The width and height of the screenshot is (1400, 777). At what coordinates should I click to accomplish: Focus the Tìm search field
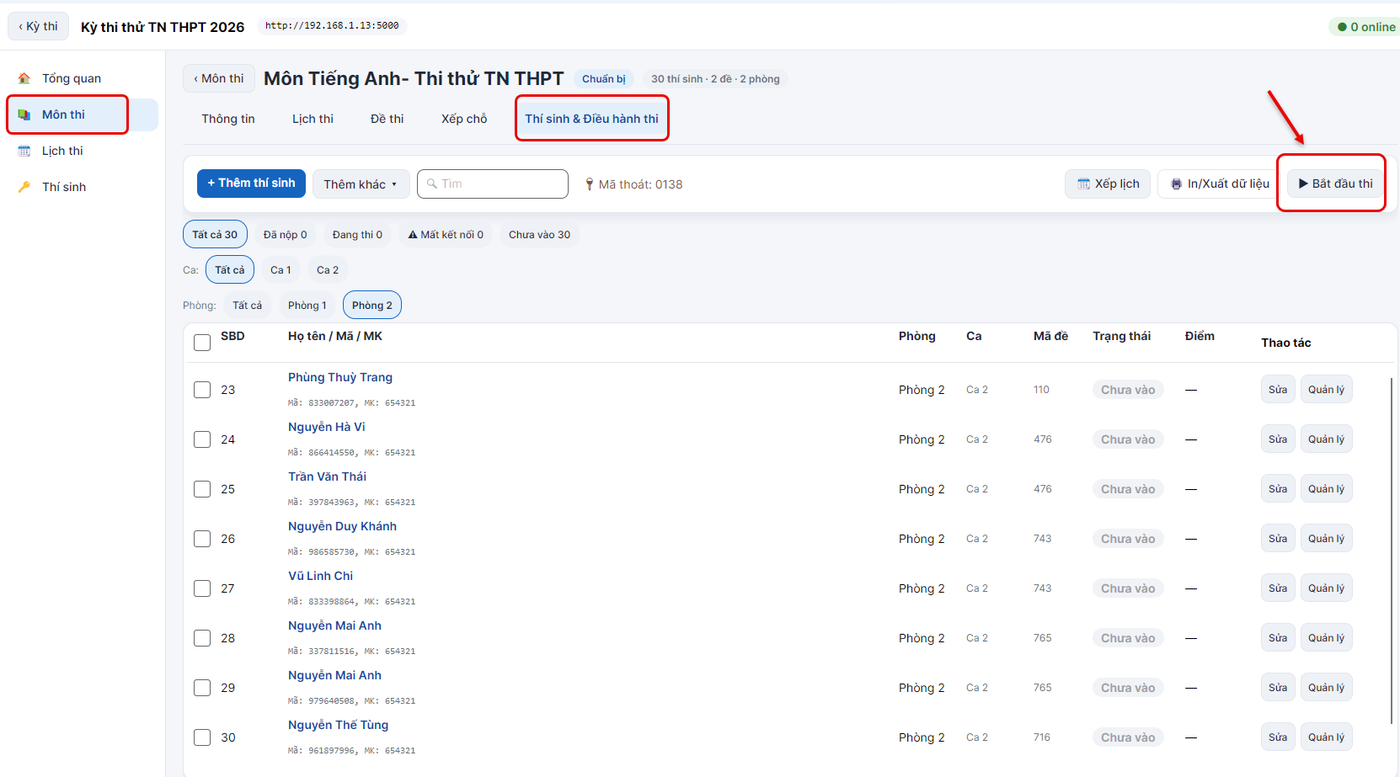click(x=493, y=184)
